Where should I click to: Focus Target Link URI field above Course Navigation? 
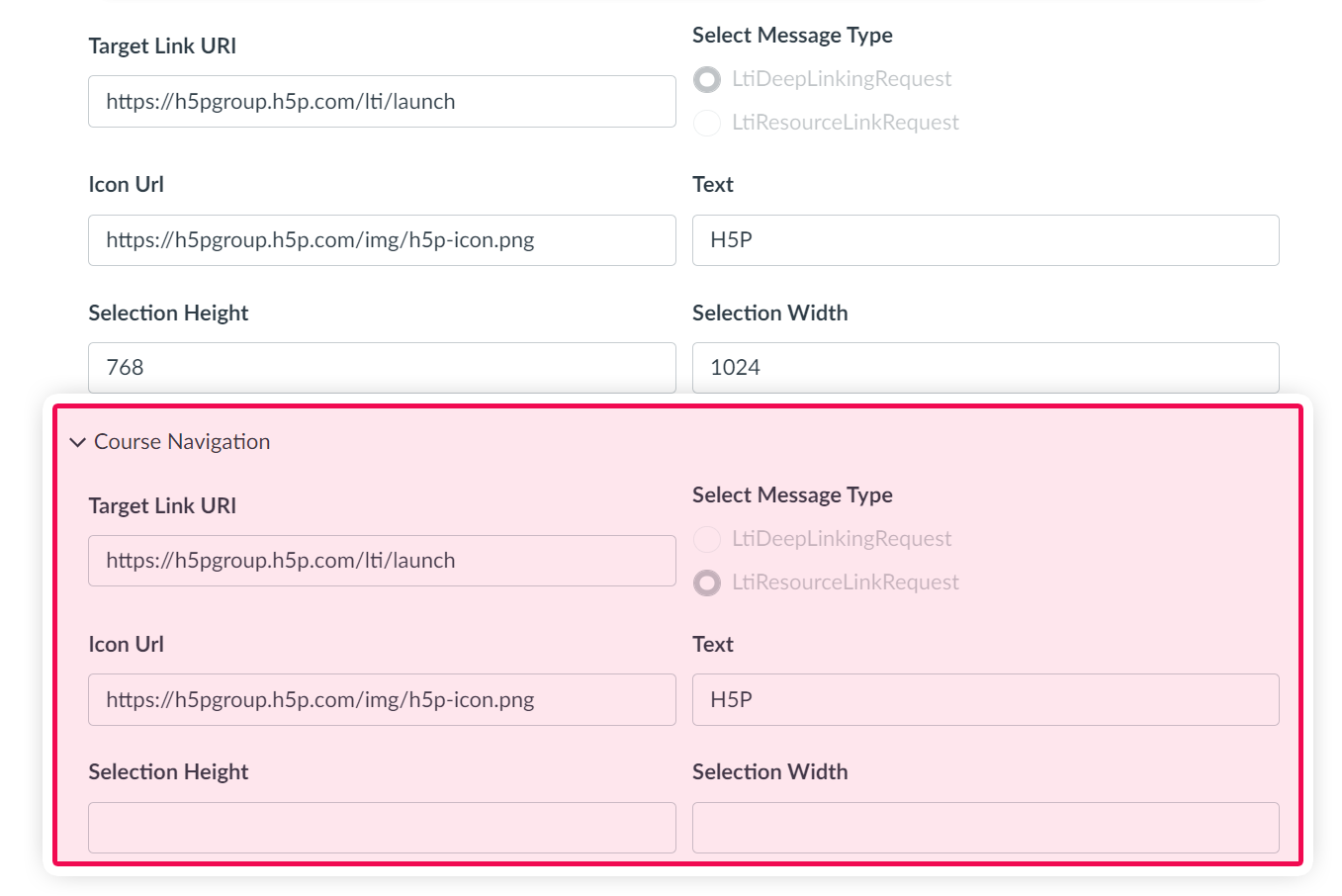point(382,102)
